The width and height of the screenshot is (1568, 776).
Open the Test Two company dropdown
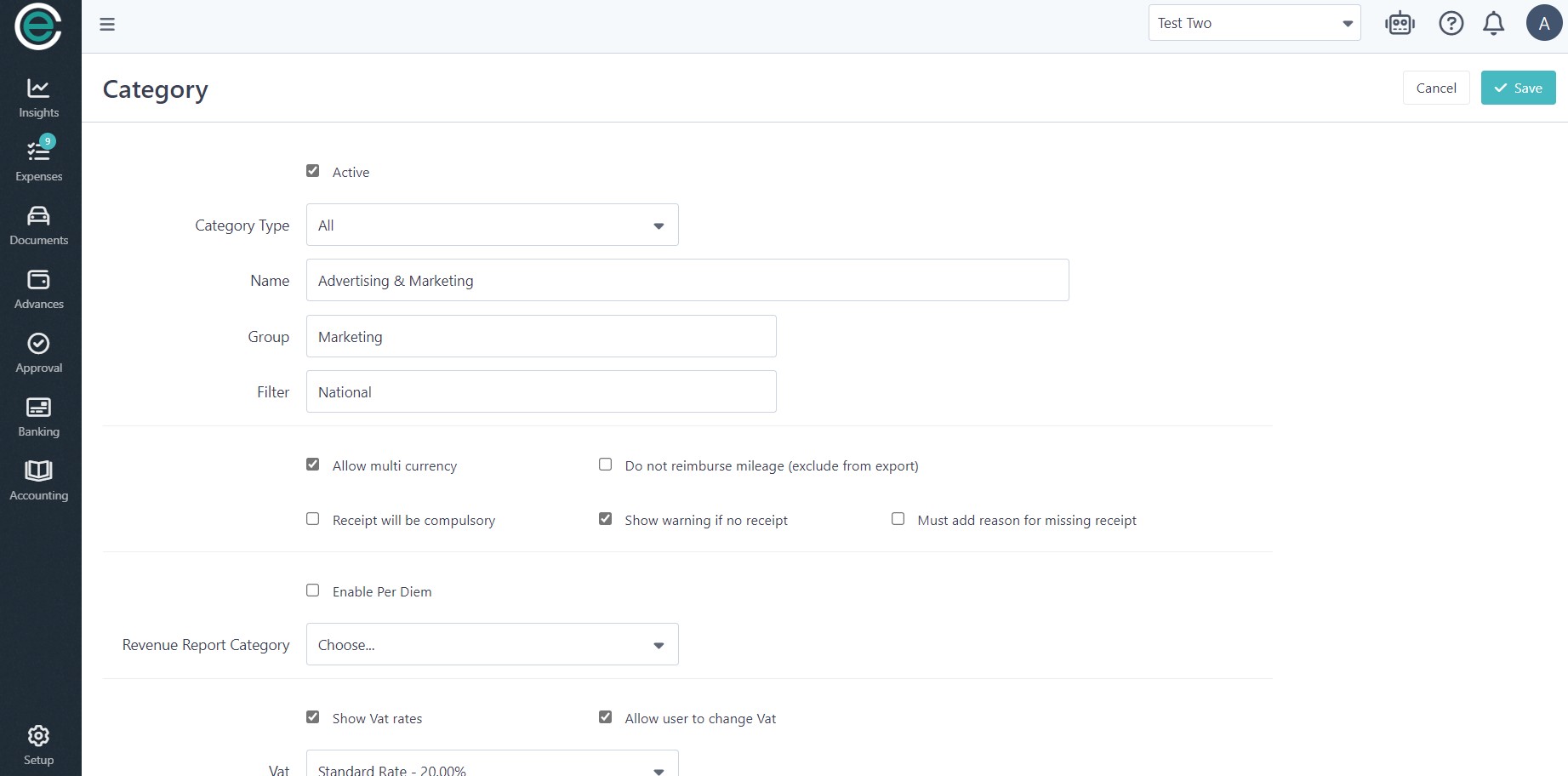pos(1255,23)
